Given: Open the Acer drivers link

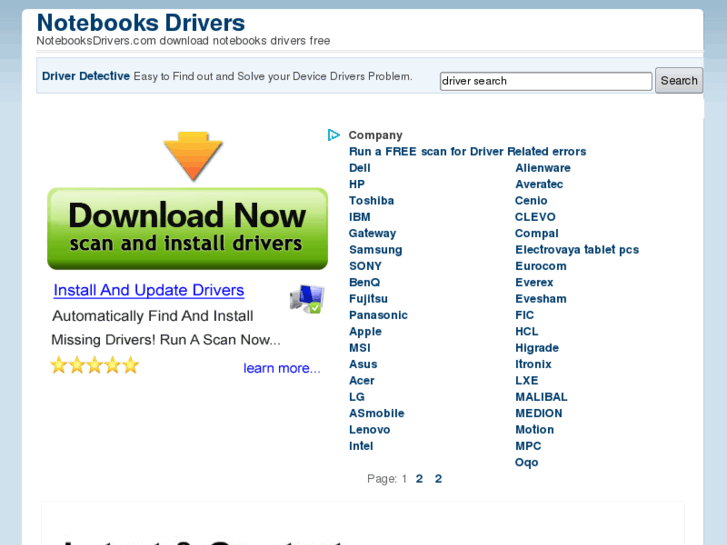Looking at the screenshot, I should pyautogui.click(x=362, y=380).
